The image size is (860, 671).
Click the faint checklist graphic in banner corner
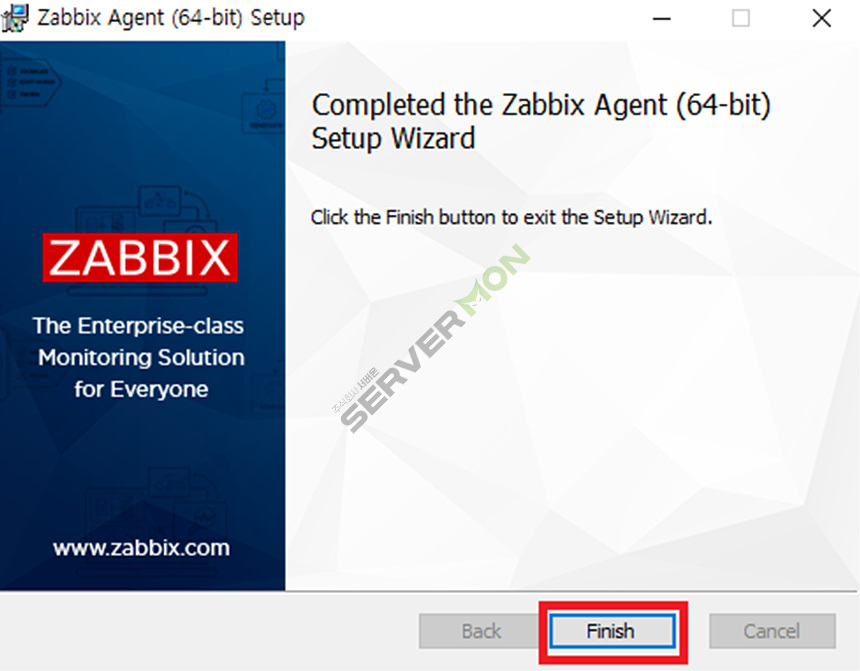coord(31,82)
